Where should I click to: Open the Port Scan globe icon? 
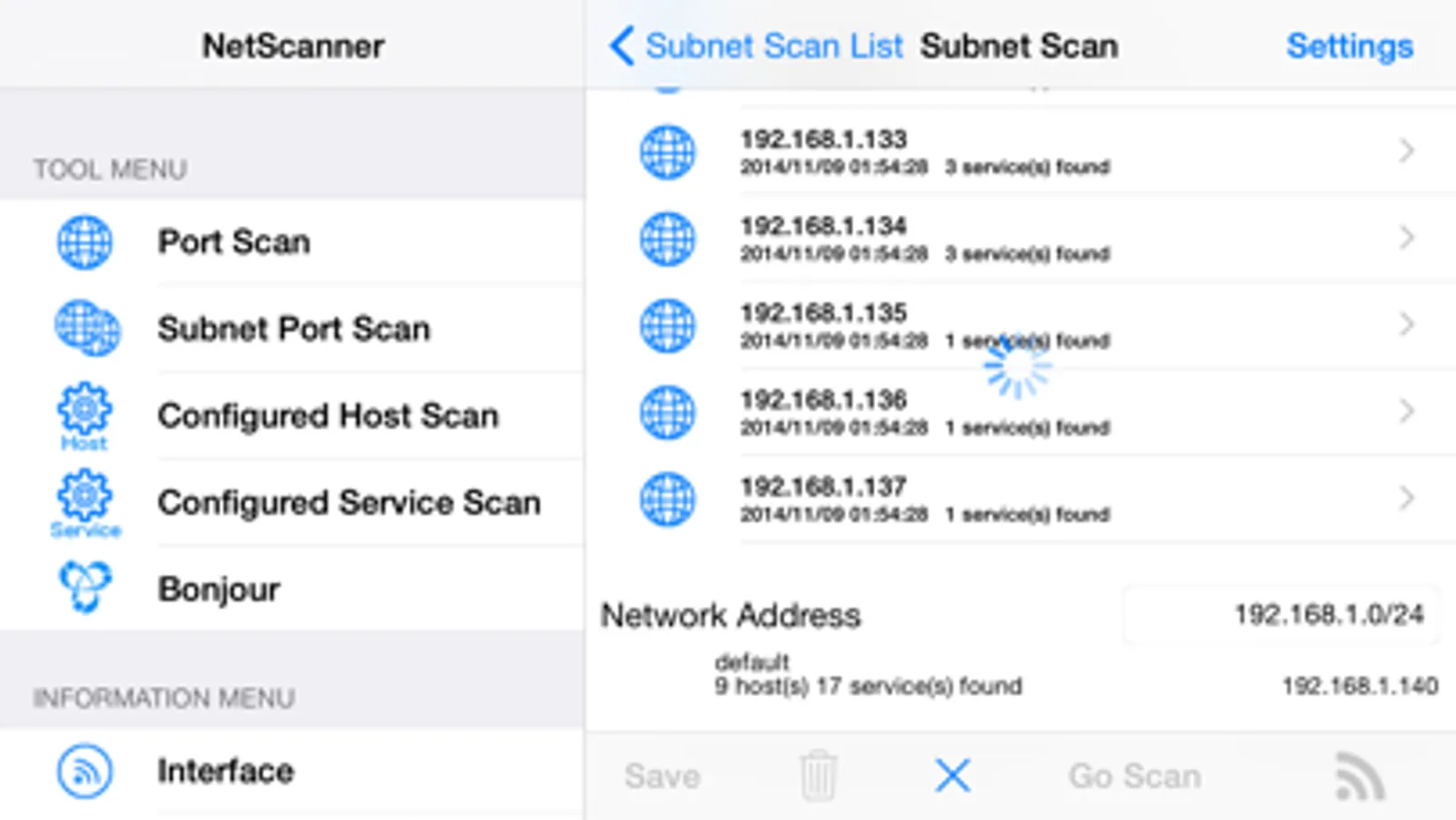[x=85, y=242]
